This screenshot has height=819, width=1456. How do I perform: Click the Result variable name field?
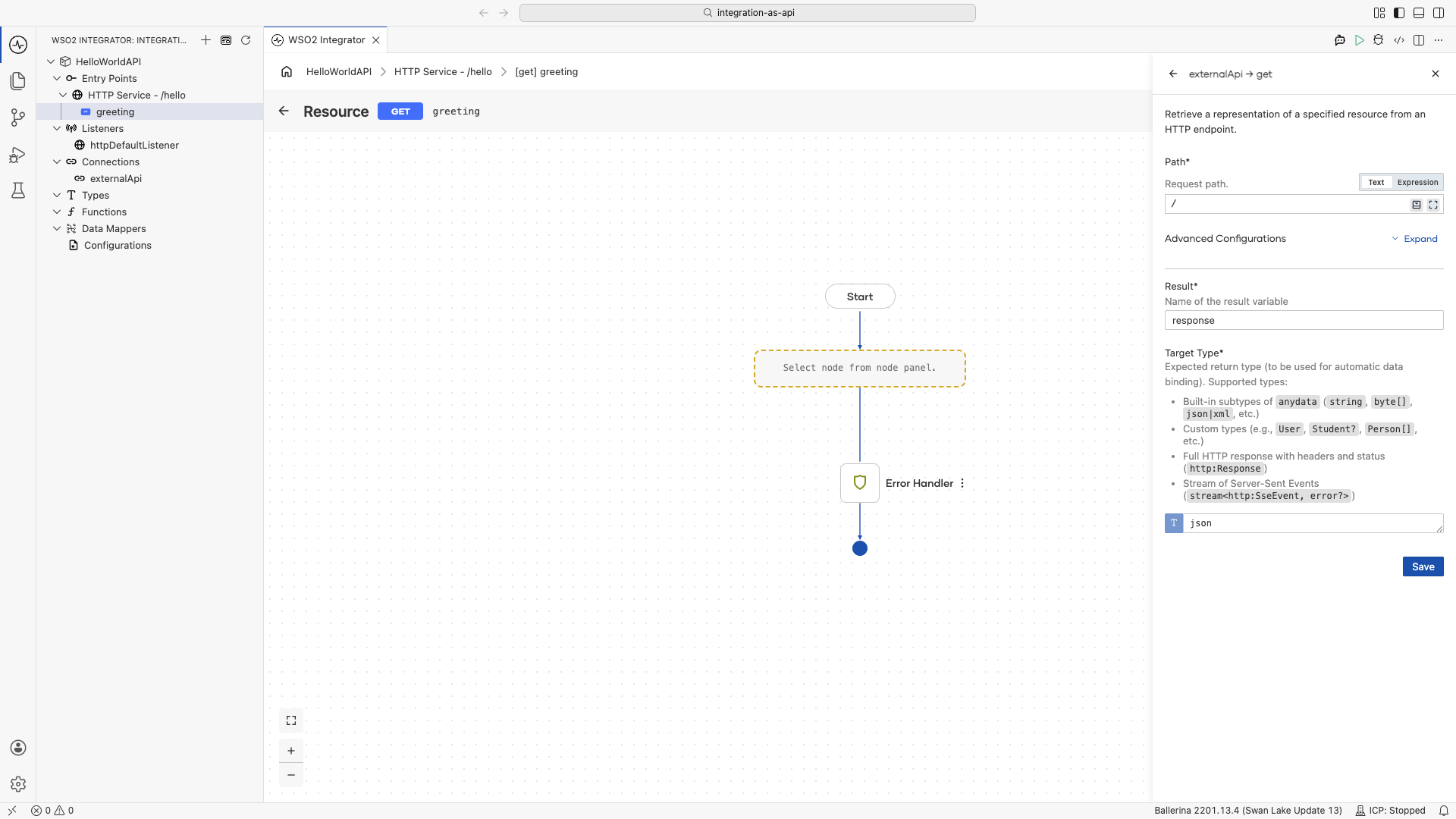pyautogui.click(x=1304, y=320)
